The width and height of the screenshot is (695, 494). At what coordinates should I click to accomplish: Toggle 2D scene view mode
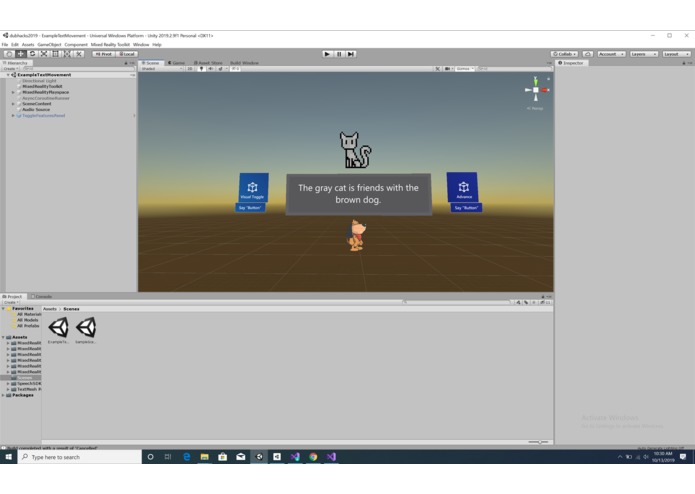[190, 69]
